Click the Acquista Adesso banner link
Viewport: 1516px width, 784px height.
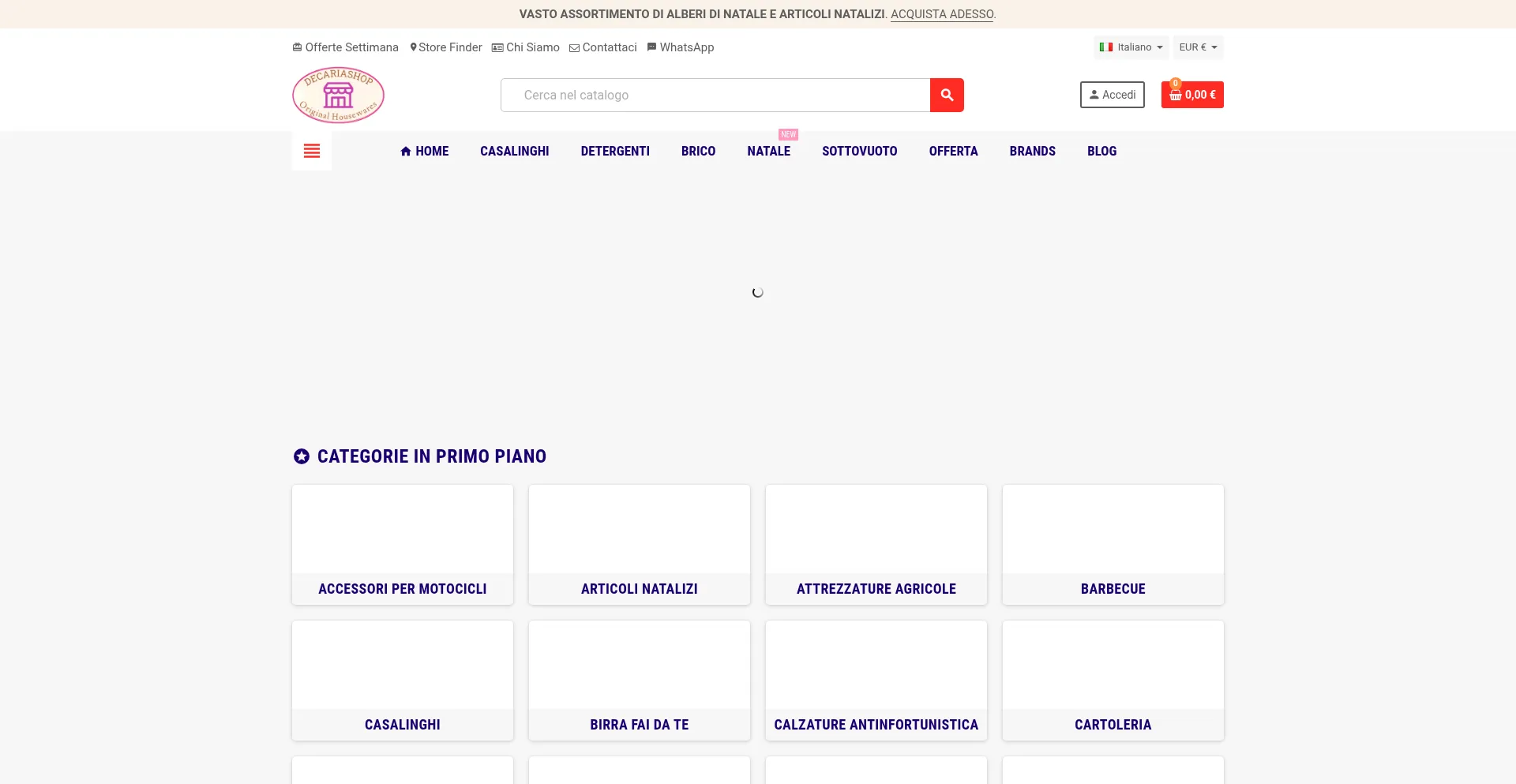click(942, 14)
